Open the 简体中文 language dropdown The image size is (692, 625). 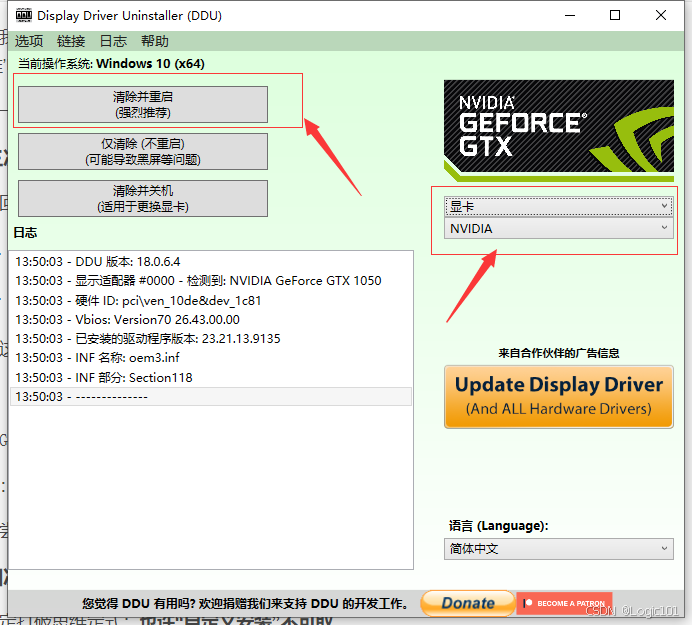point(559,549)
